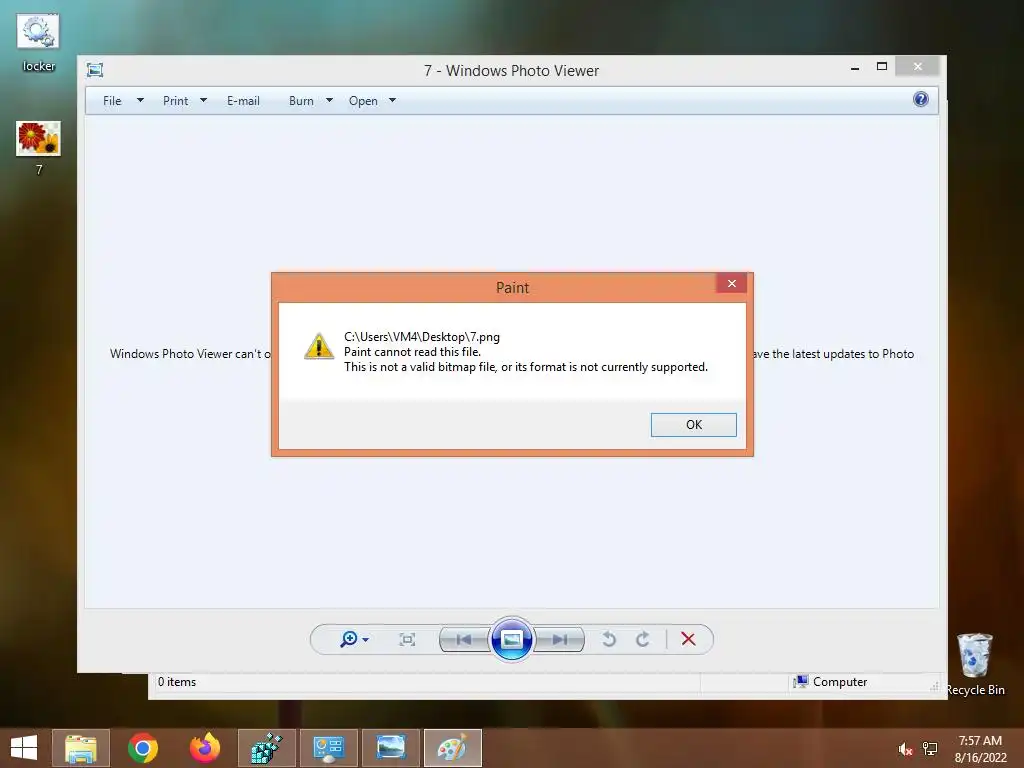
Task: Click the warning icon in Paint dialog
Action: (x=319, y=346)
